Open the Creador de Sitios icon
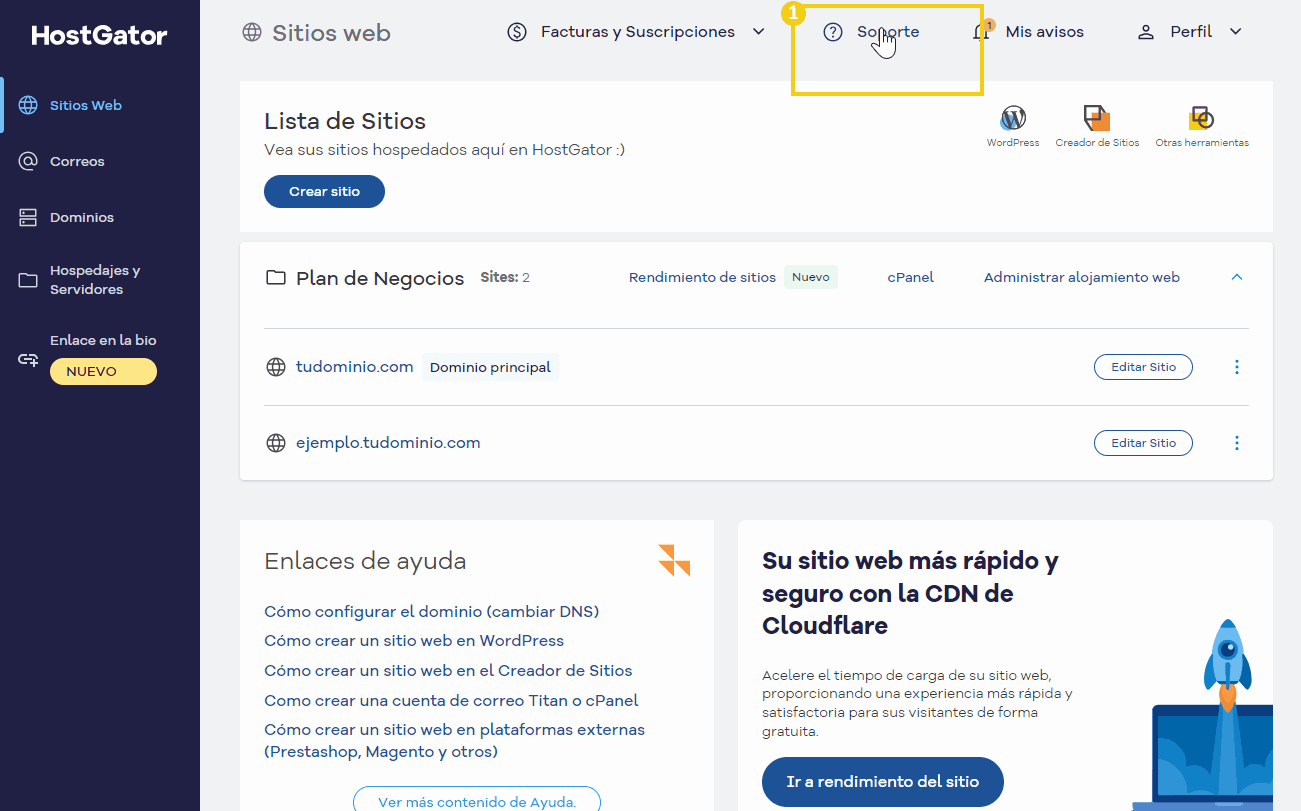The width and height of the screenshot is (1301, 811). click(x=1097, y=119)
